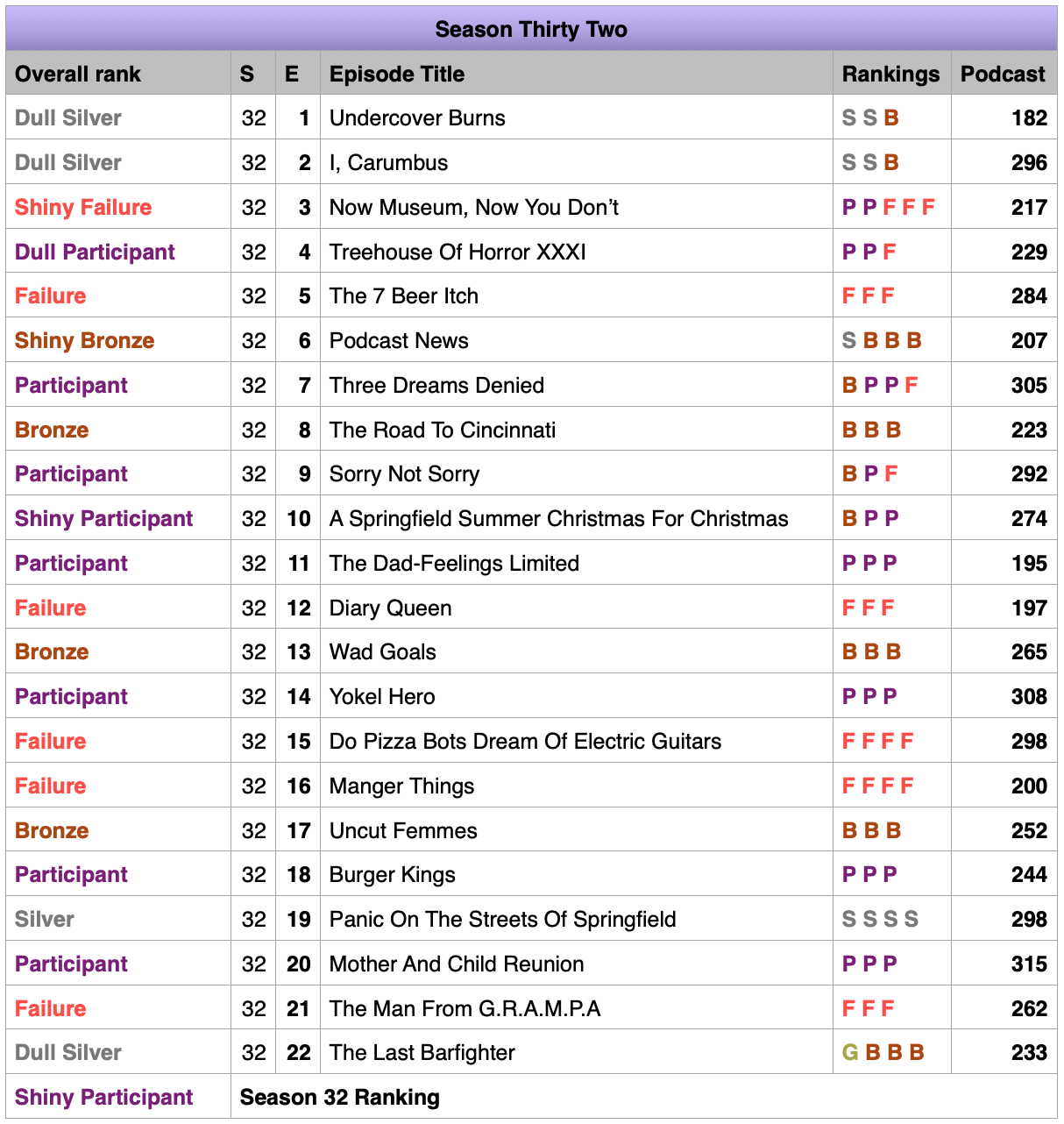Viewport: 1064px width, 1124px height.
Task: Select 'The Dad-Feelings Limited' title
Action: pos(454,563)
